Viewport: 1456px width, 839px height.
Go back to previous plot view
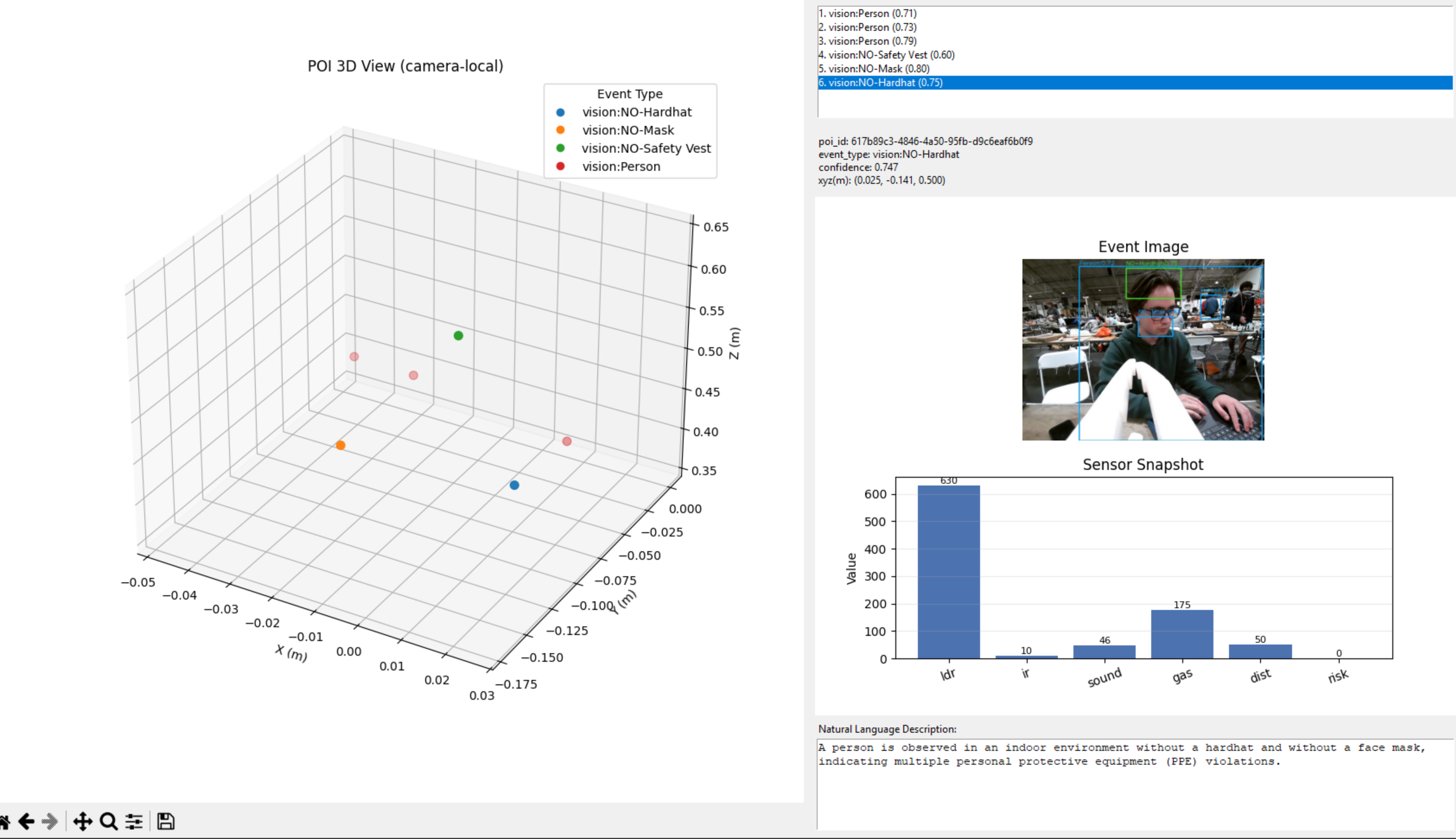pos(27,821)
